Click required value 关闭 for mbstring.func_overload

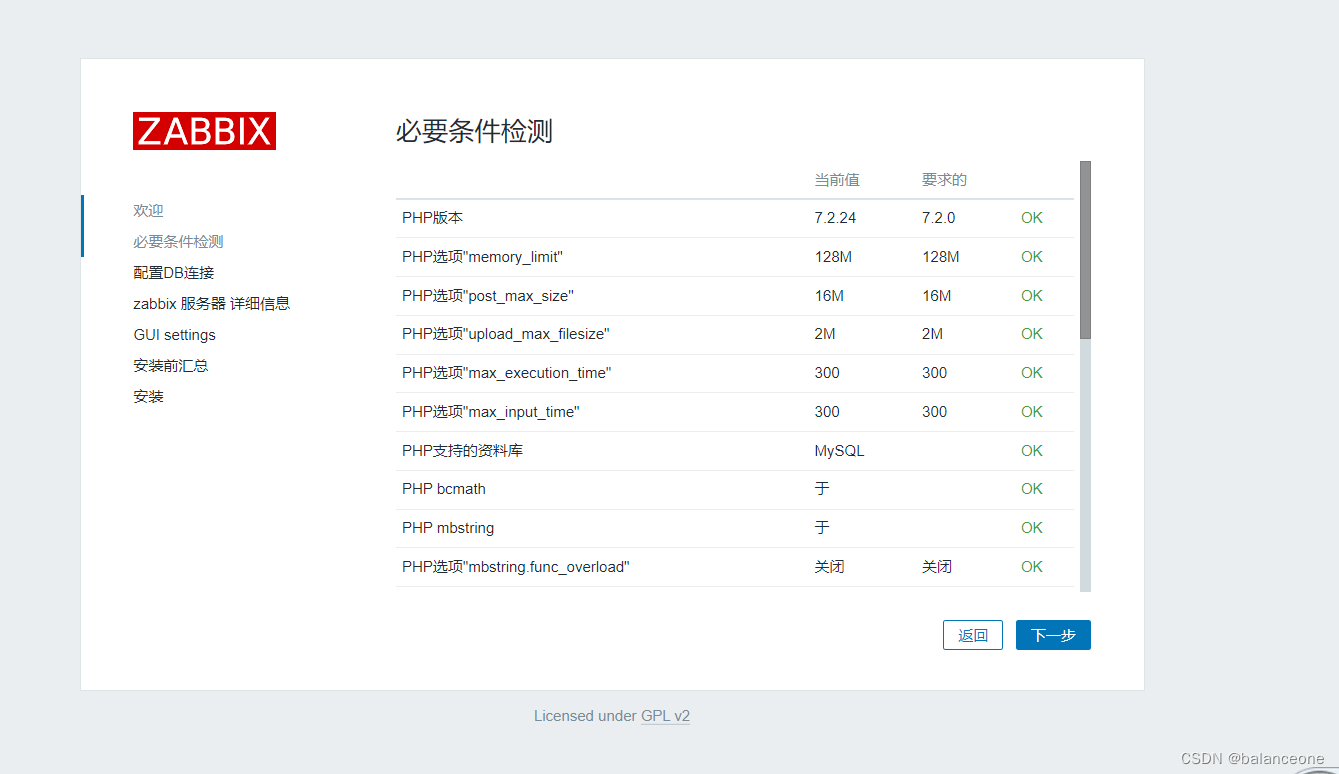[x=937, y=567]
